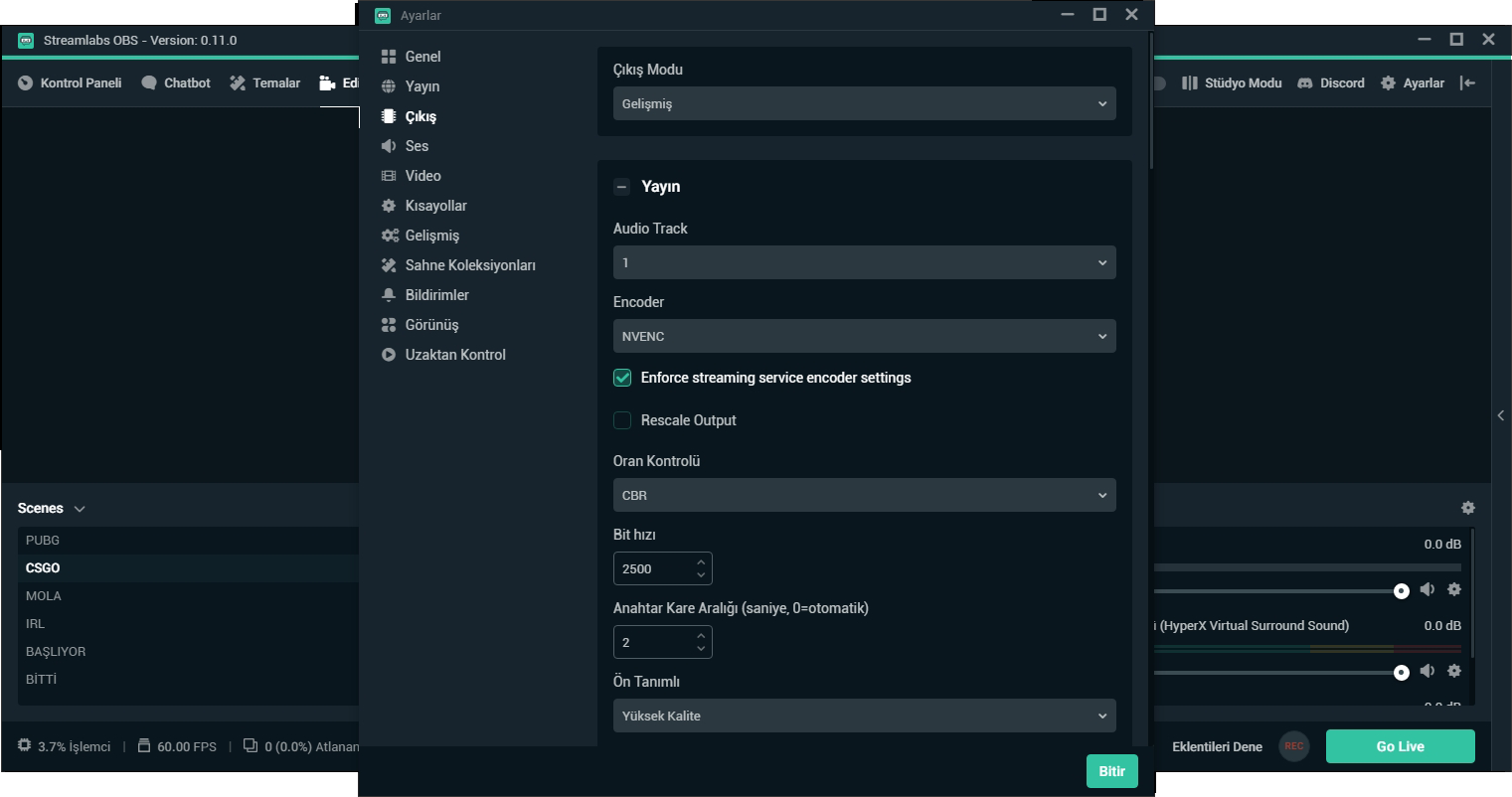
Task: Click the Sahne Koleksiyonları icon
Action: click(389, 265)
